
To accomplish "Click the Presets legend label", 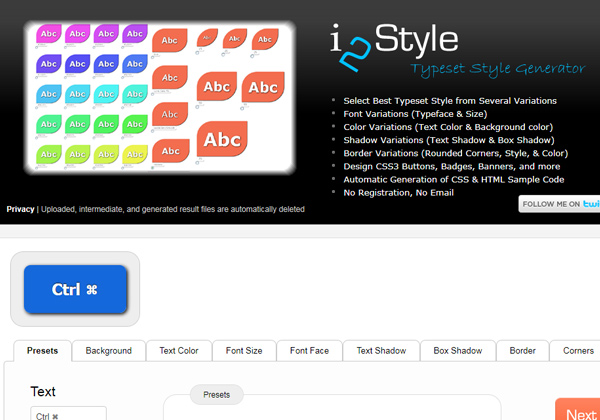I will [x=217, y=395].
